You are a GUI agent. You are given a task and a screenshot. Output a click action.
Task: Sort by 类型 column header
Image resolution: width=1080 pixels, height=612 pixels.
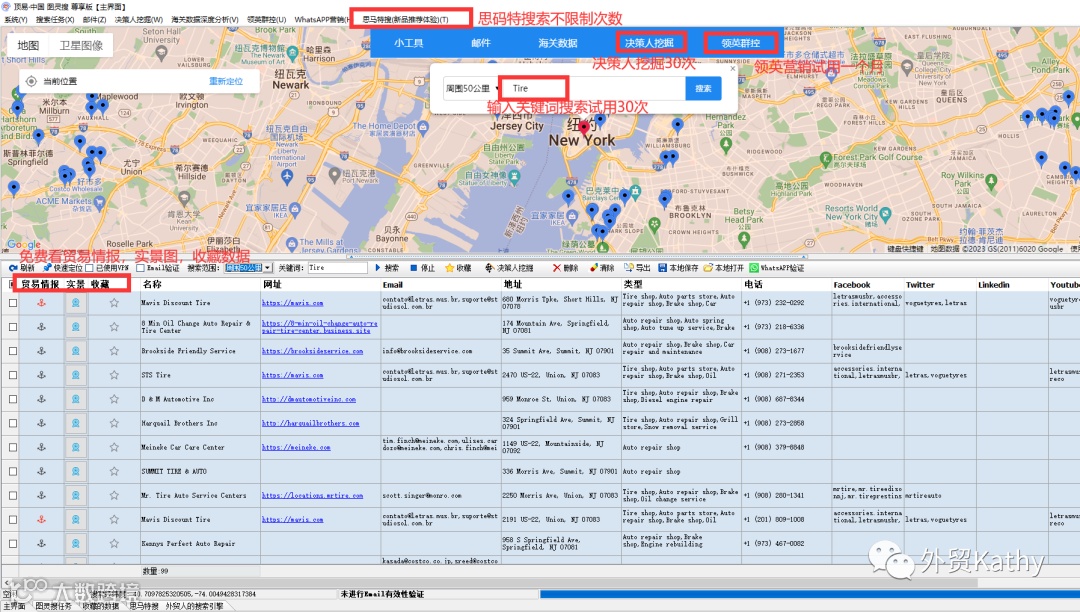pos(681,284)
